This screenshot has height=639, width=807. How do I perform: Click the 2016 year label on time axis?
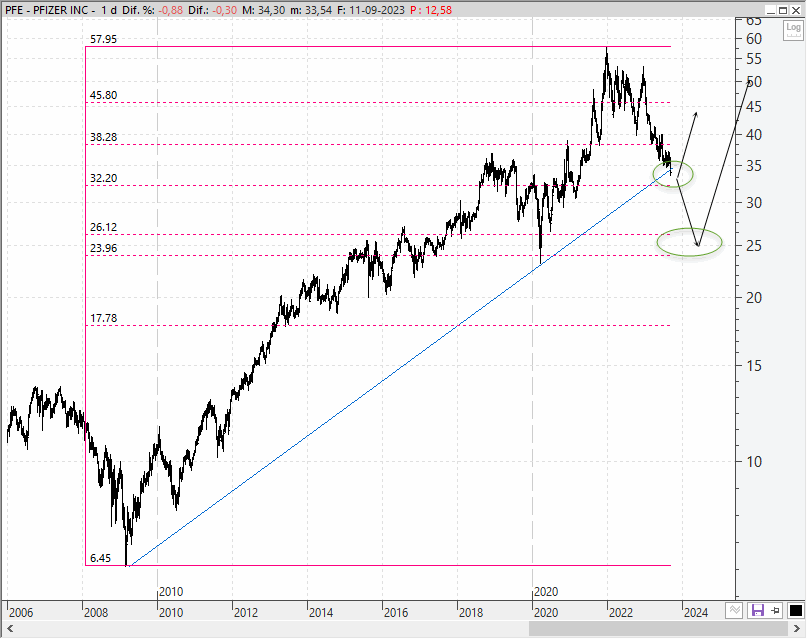(396, 613)
